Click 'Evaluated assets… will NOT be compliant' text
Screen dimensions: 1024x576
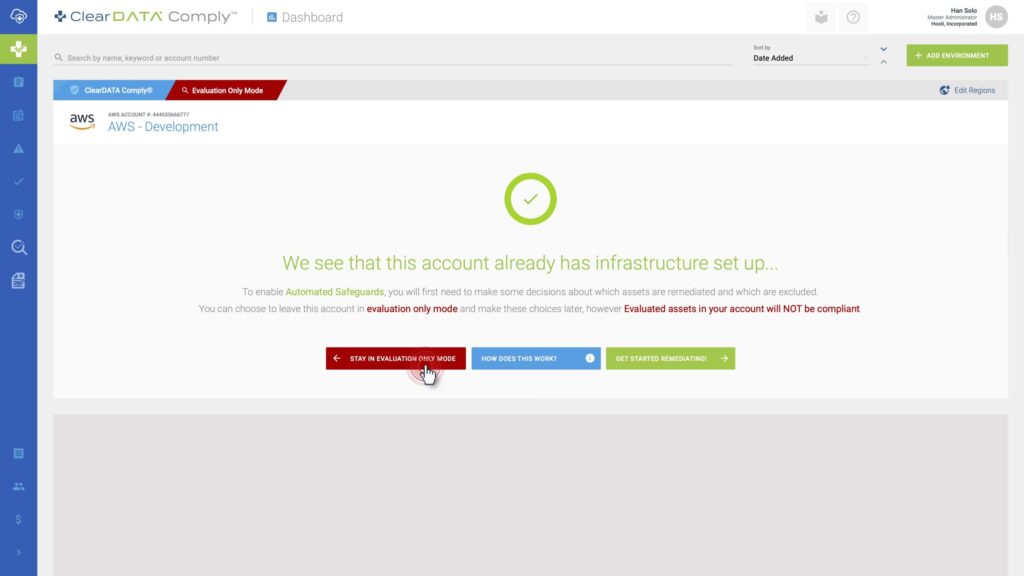coord(742,309)
